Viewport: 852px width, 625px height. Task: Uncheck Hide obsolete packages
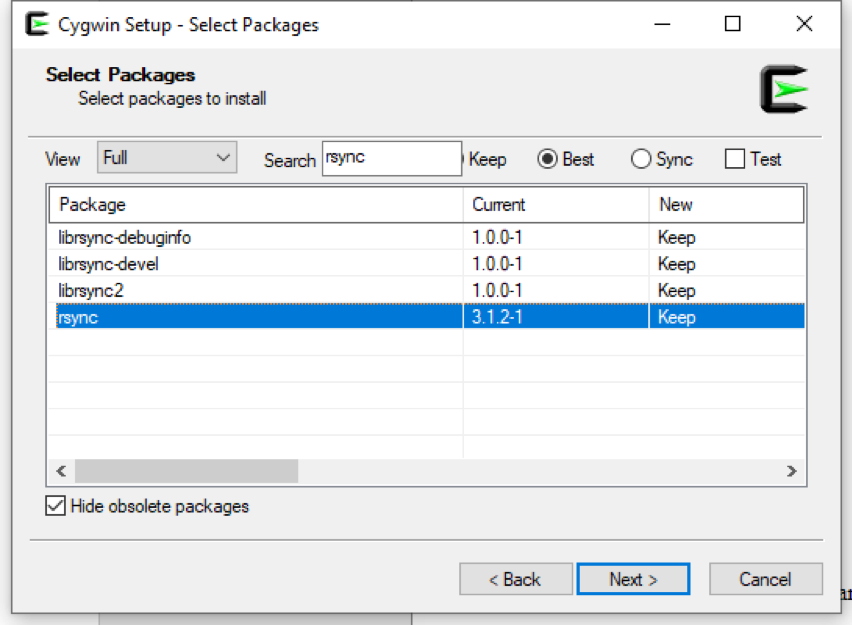point(55,506)
